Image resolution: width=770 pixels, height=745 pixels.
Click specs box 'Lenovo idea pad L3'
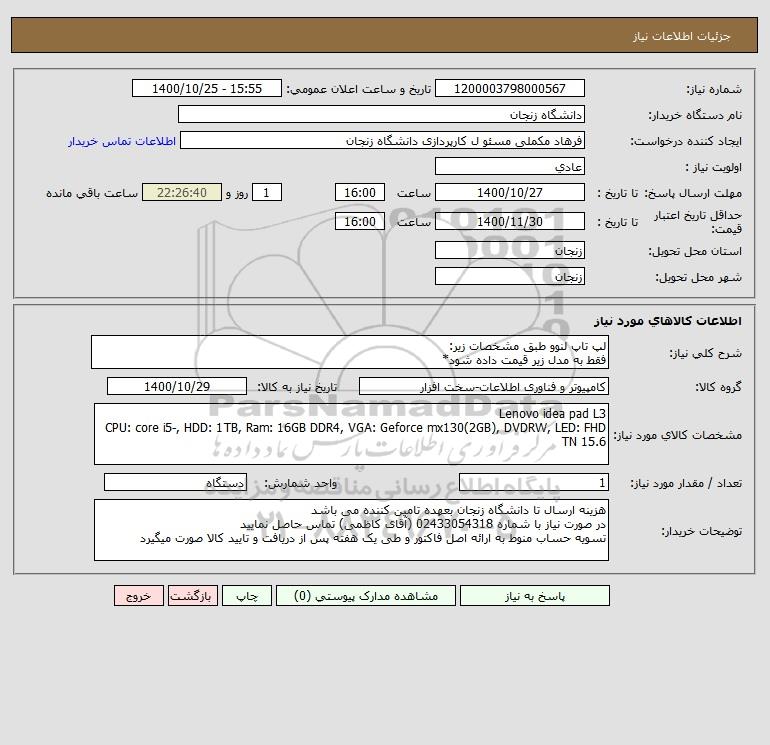351,434
